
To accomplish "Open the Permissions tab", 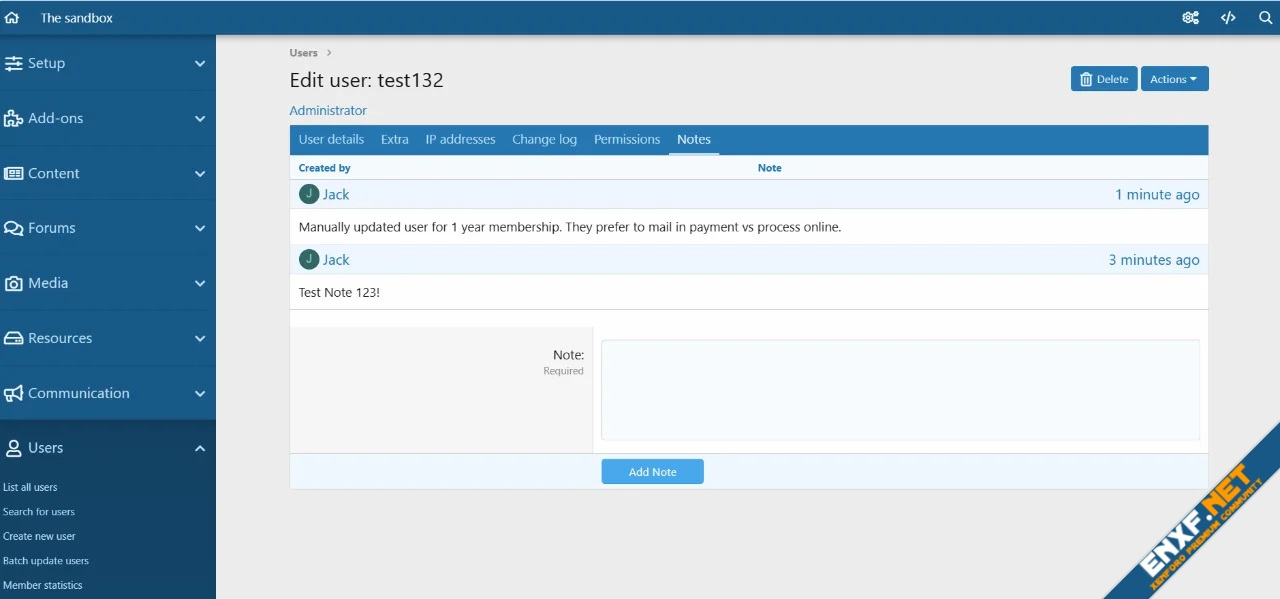I will pyautogui.click(x=627, y=139).
